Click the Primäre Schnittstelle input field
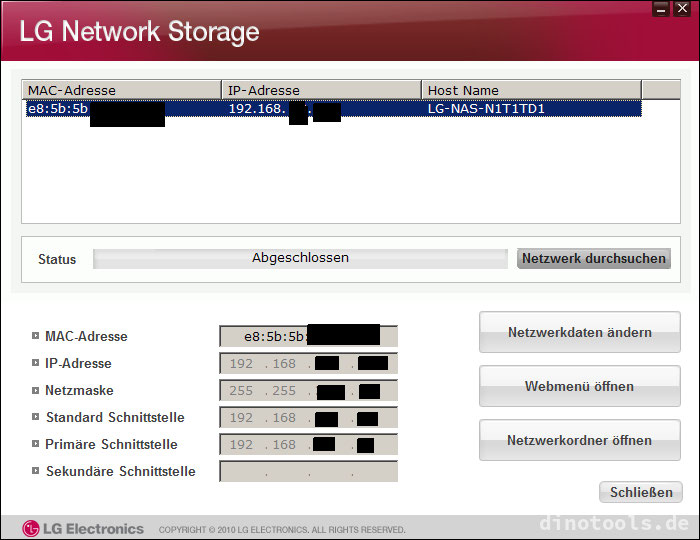The image size is (700, 540). [x=308, y=444]
